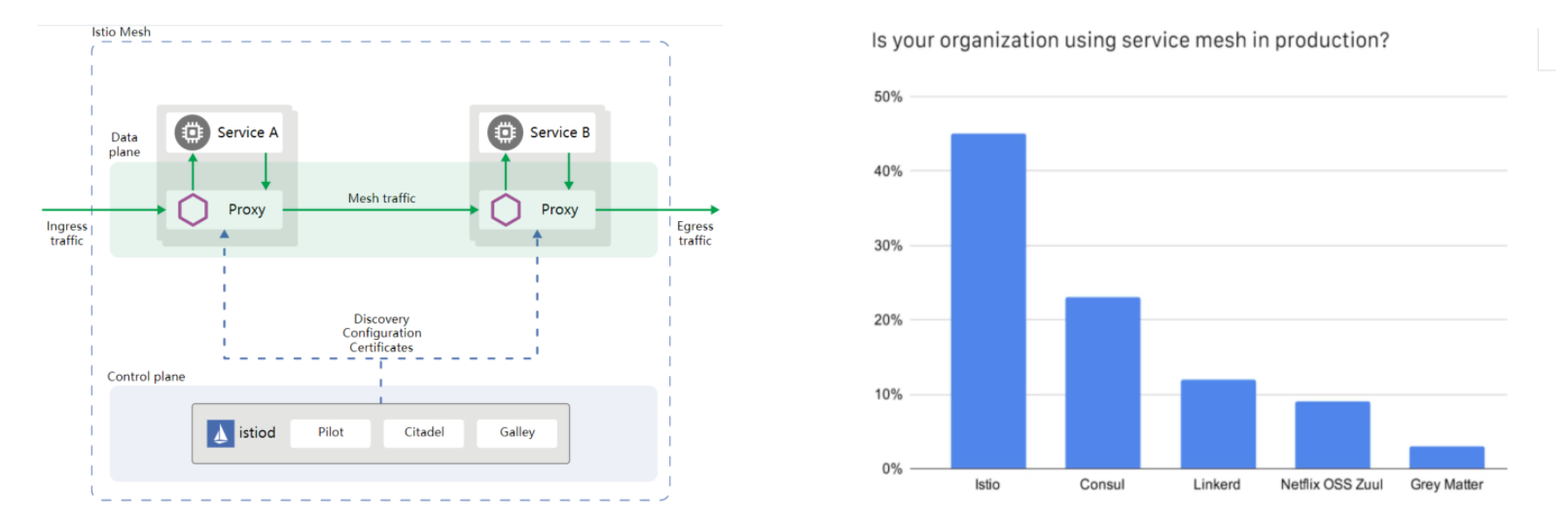The image size is (1568, 516).
Task: Click the Pilot component box
Action: tap(331, 432)
